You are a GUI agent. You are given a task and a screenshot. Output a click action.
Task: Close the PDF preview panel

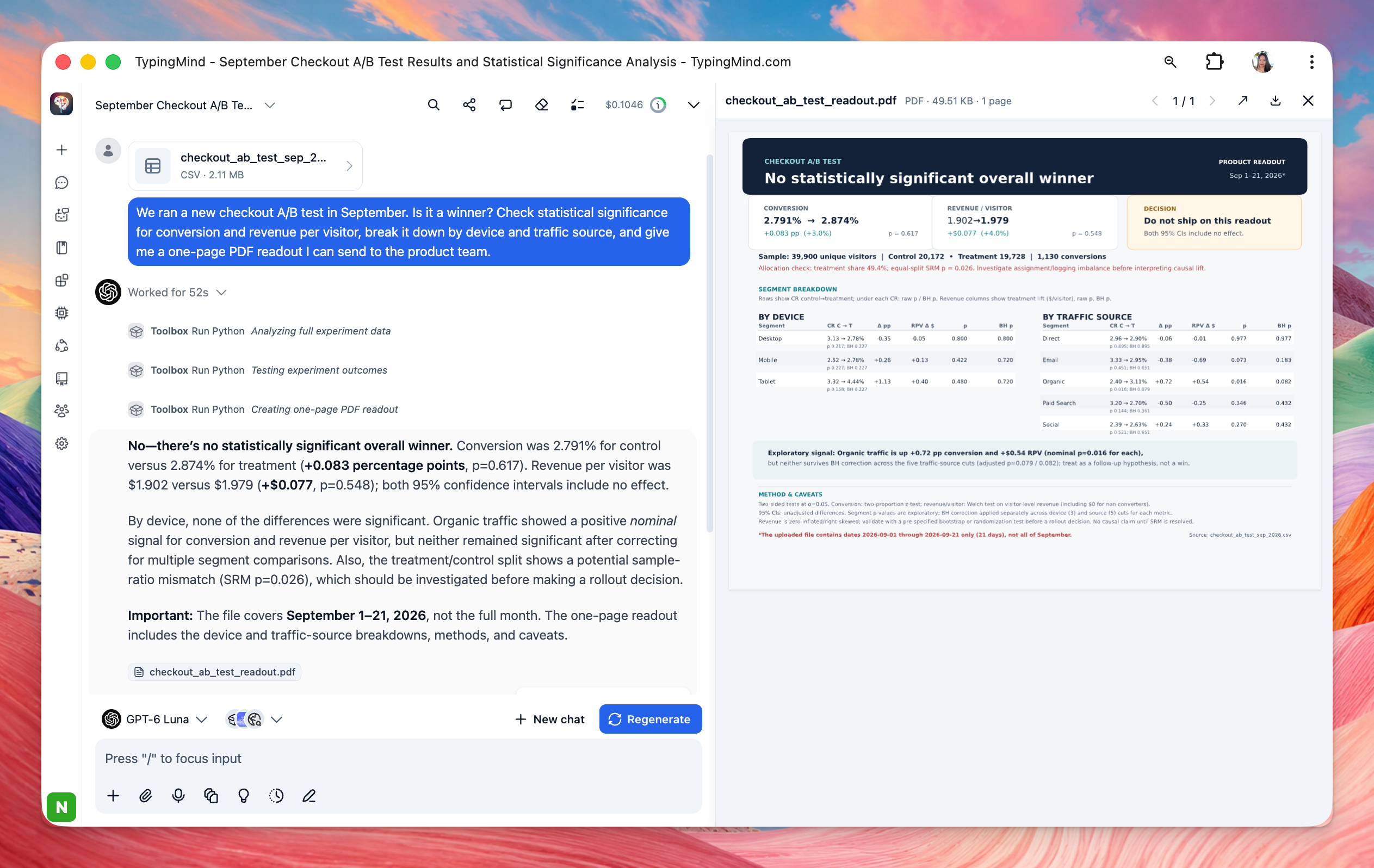point(1308,101)
